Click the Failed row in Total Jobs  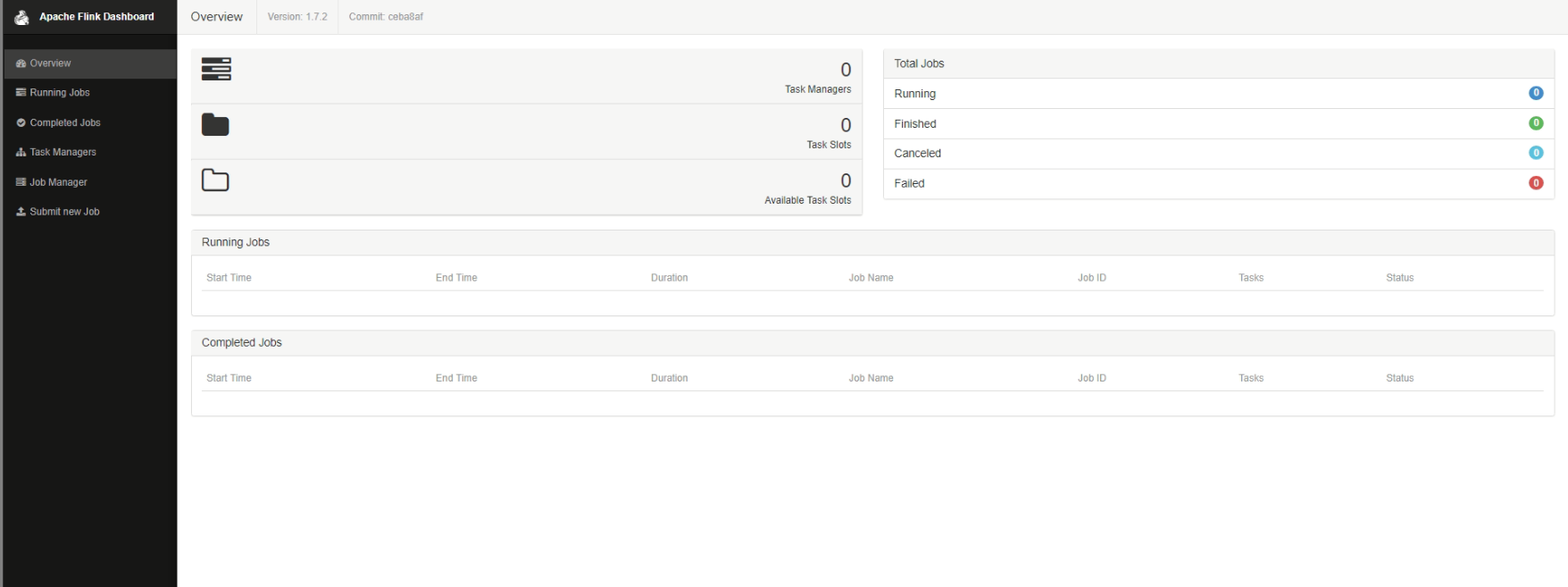1219,183
